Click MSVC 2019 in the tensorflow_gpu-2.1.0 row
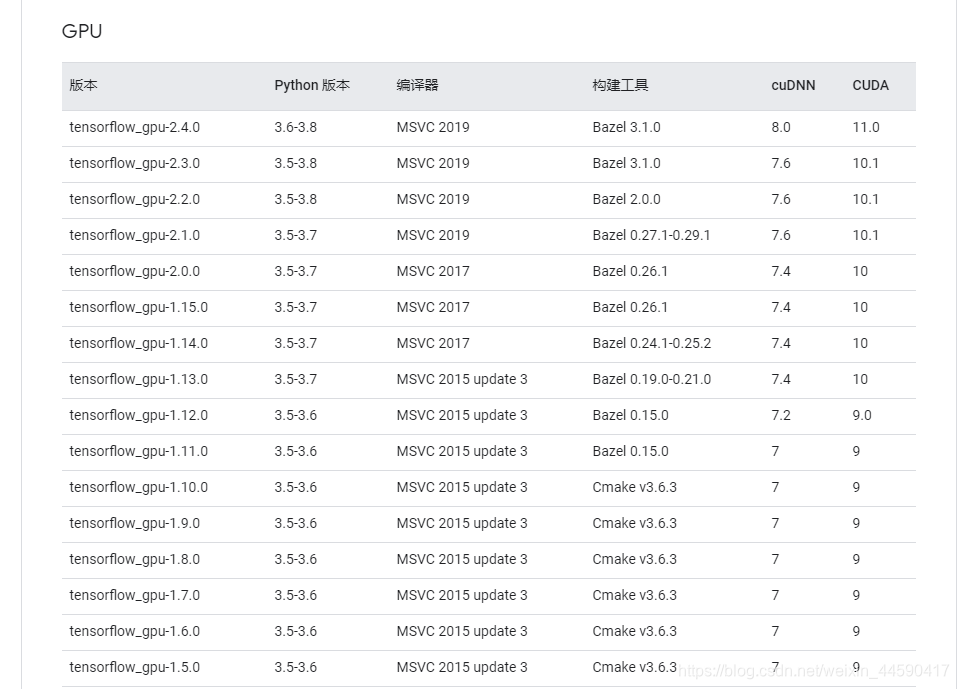Image resolution: width=959 pixels, height=689 pixels. pyautogui.click(x=433, y=236)
